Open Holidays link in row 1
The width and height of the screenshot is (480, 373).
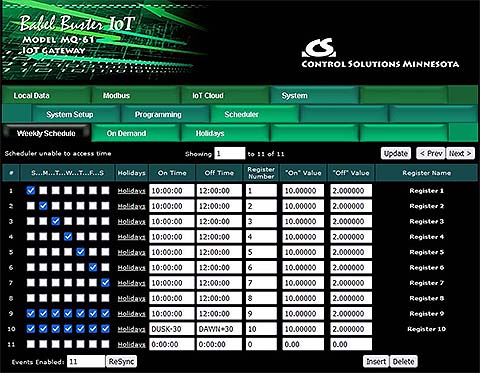click(x=131, y=191)
